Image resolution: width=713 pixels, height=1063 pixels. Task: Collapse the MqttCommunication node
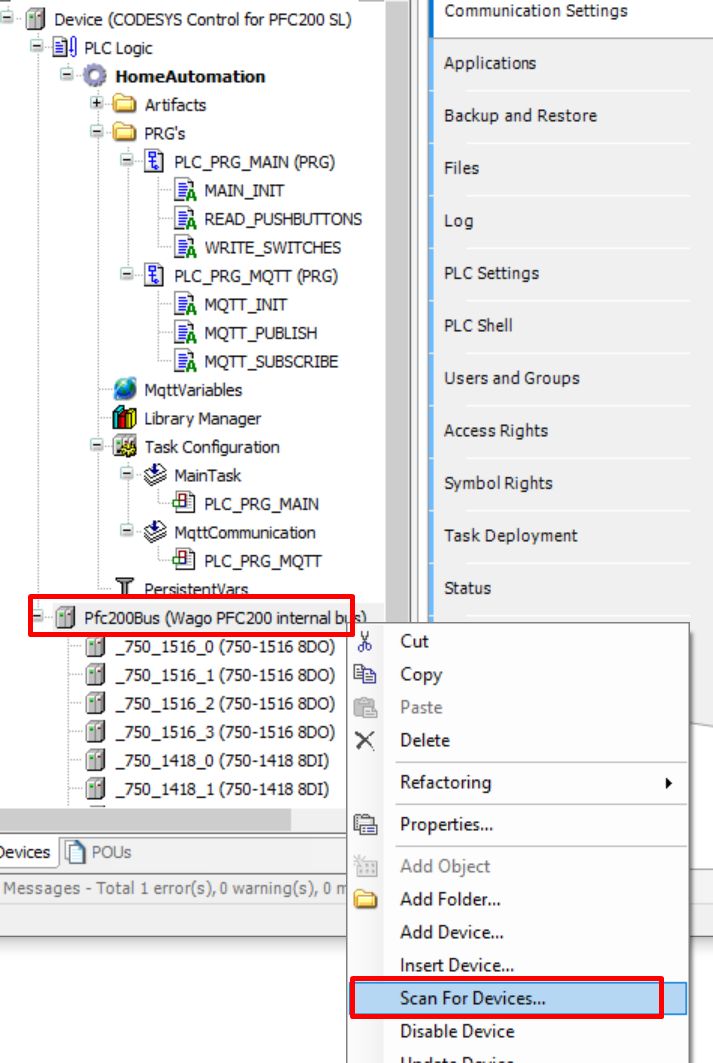click(x=127, y=529)
